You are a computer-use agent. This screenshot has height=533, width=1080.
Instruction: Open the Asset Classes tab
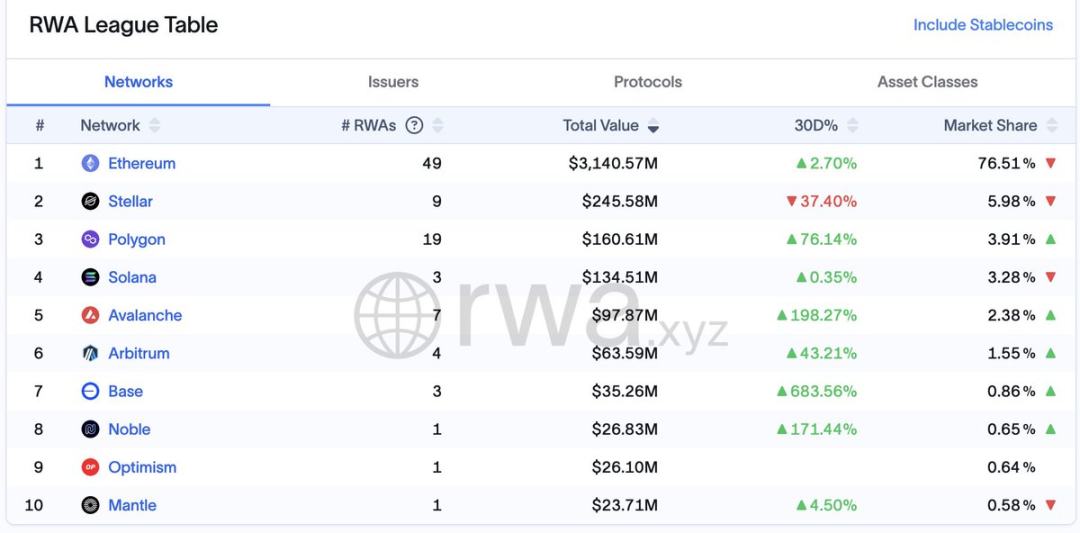tap(927, 82)
